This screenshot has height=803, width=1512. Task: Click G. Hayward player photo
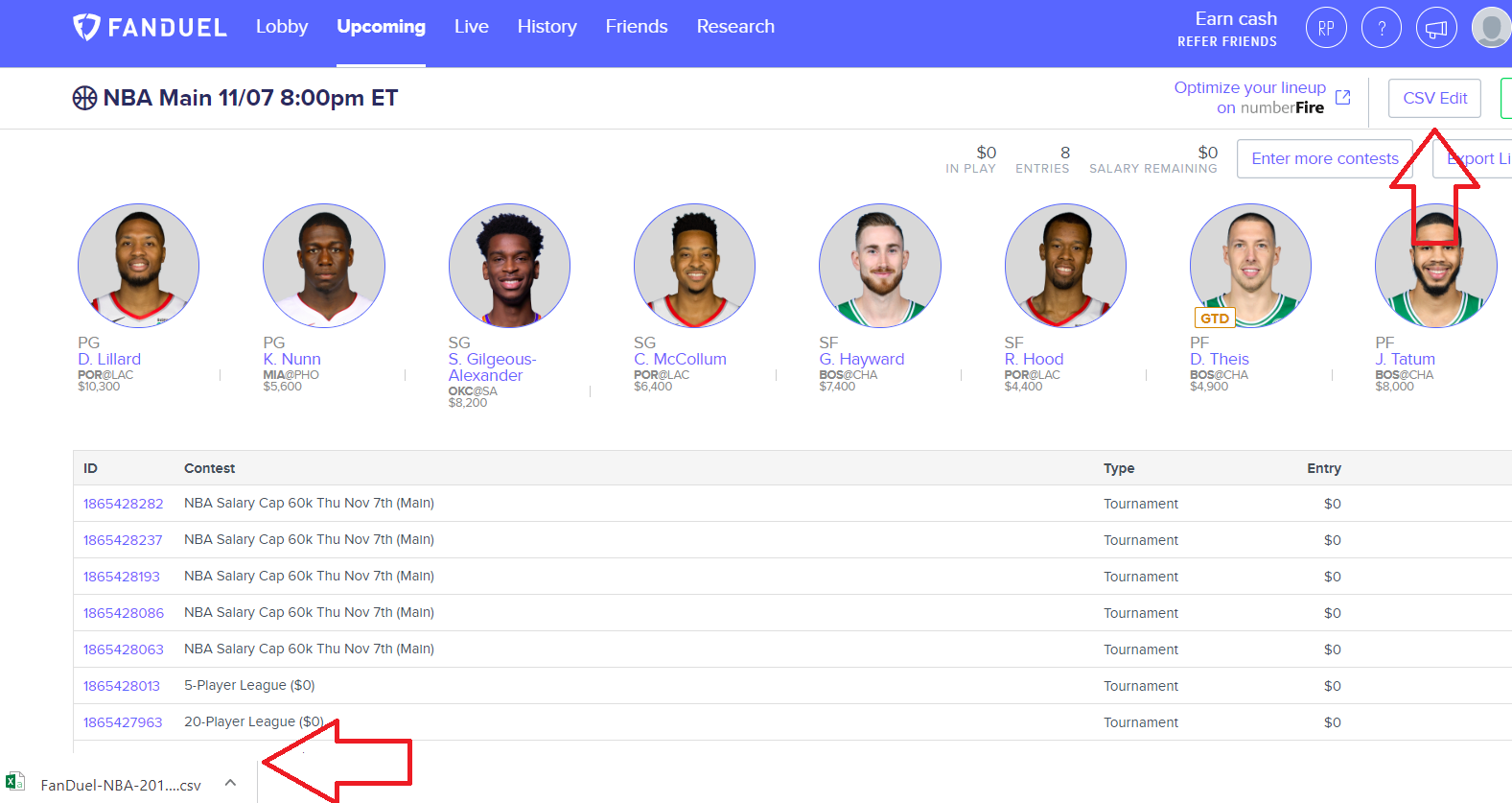[x=880, y=266]
